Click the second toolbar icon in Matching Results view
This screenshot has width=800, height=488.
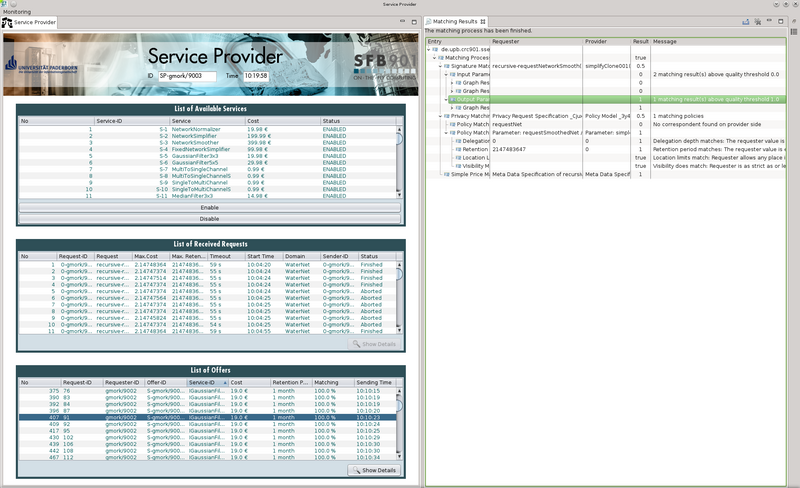758,21
